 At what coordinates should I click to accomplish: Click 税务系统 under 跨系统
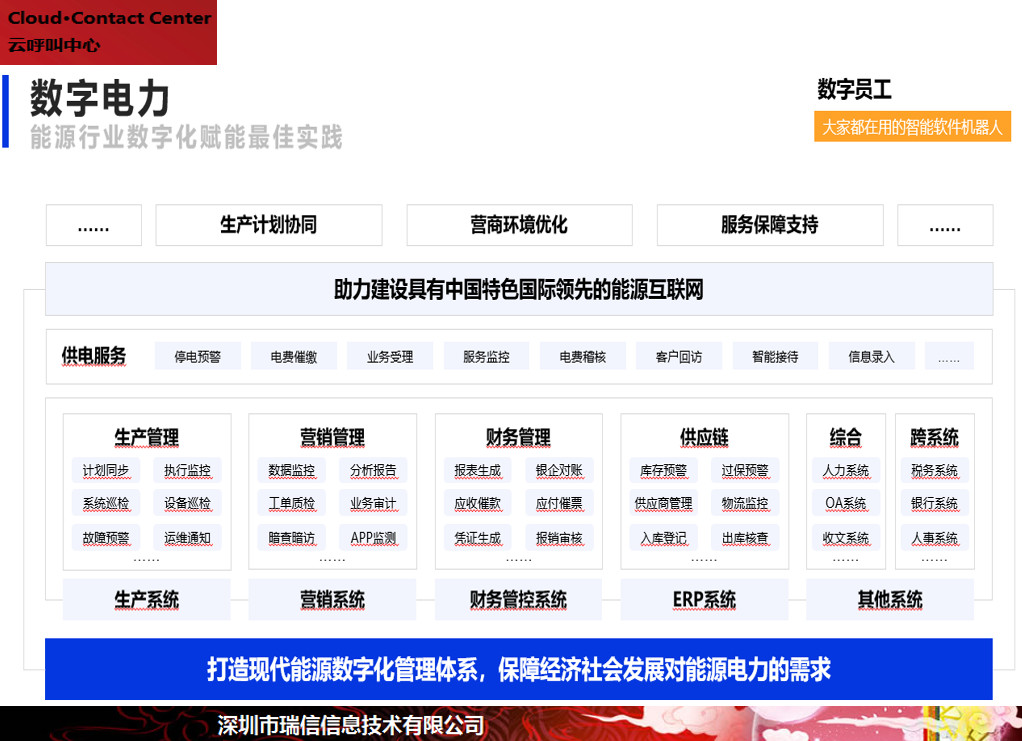(x=935, y=471)
